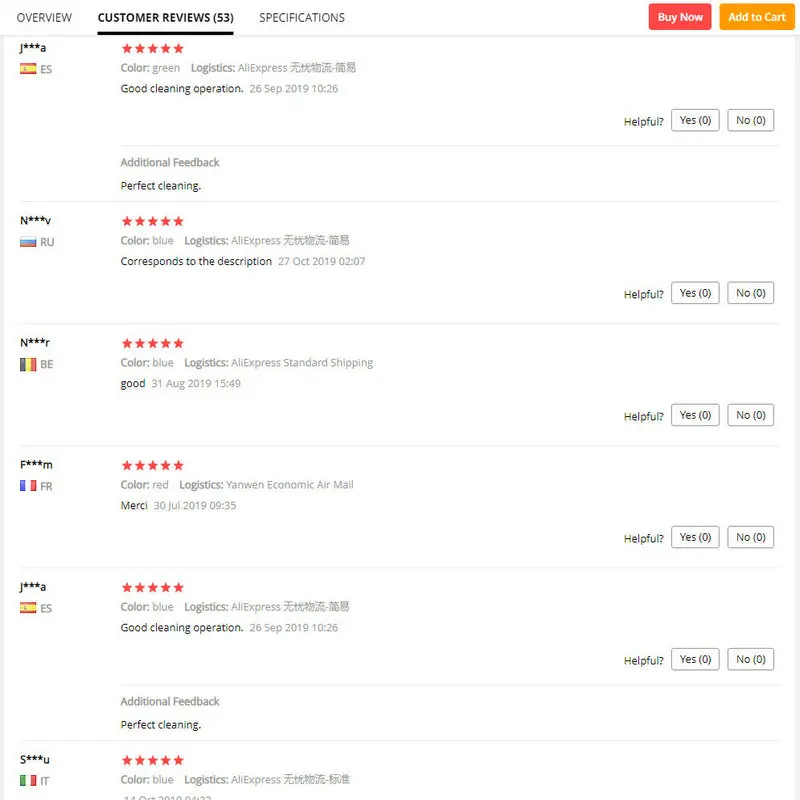Click the Spain flag icon beside first J***a review
The image size is (800, 800).
click(x=28, y=69)
